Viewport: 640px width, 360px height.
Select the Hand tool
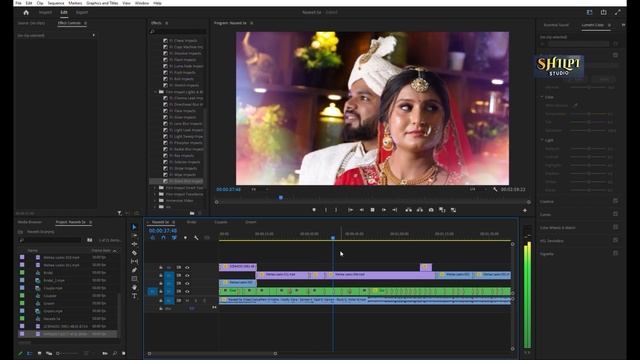point(134,287)
